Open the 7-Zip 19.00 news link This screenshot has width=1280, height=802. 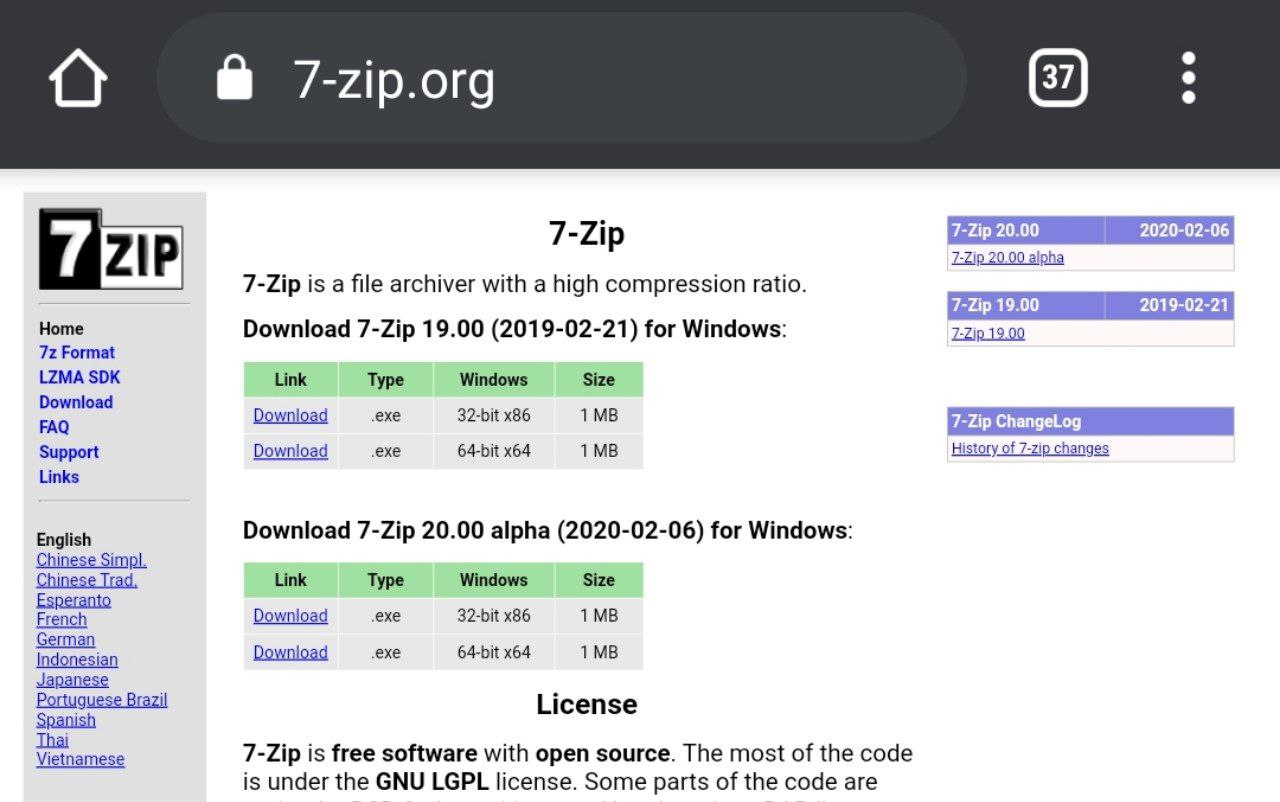click(988, 333)
